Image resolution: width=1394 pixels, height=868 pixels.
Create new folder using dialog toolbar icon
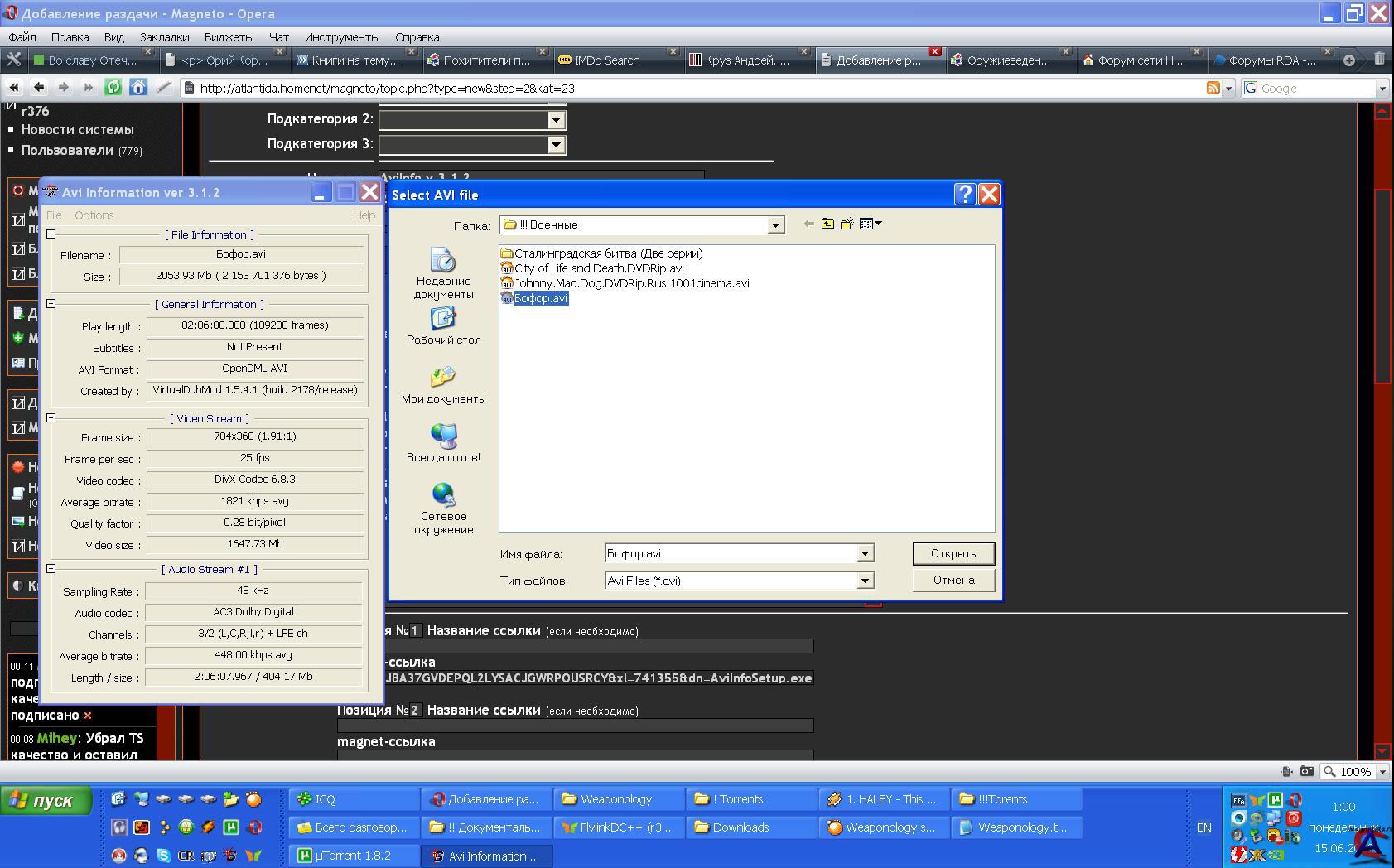[847, 224]
